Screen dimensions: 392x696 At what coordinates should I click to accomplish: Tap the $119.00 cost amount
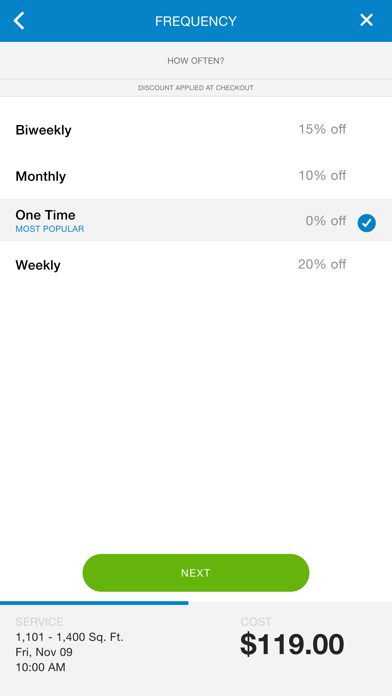[x=292, y=645]
